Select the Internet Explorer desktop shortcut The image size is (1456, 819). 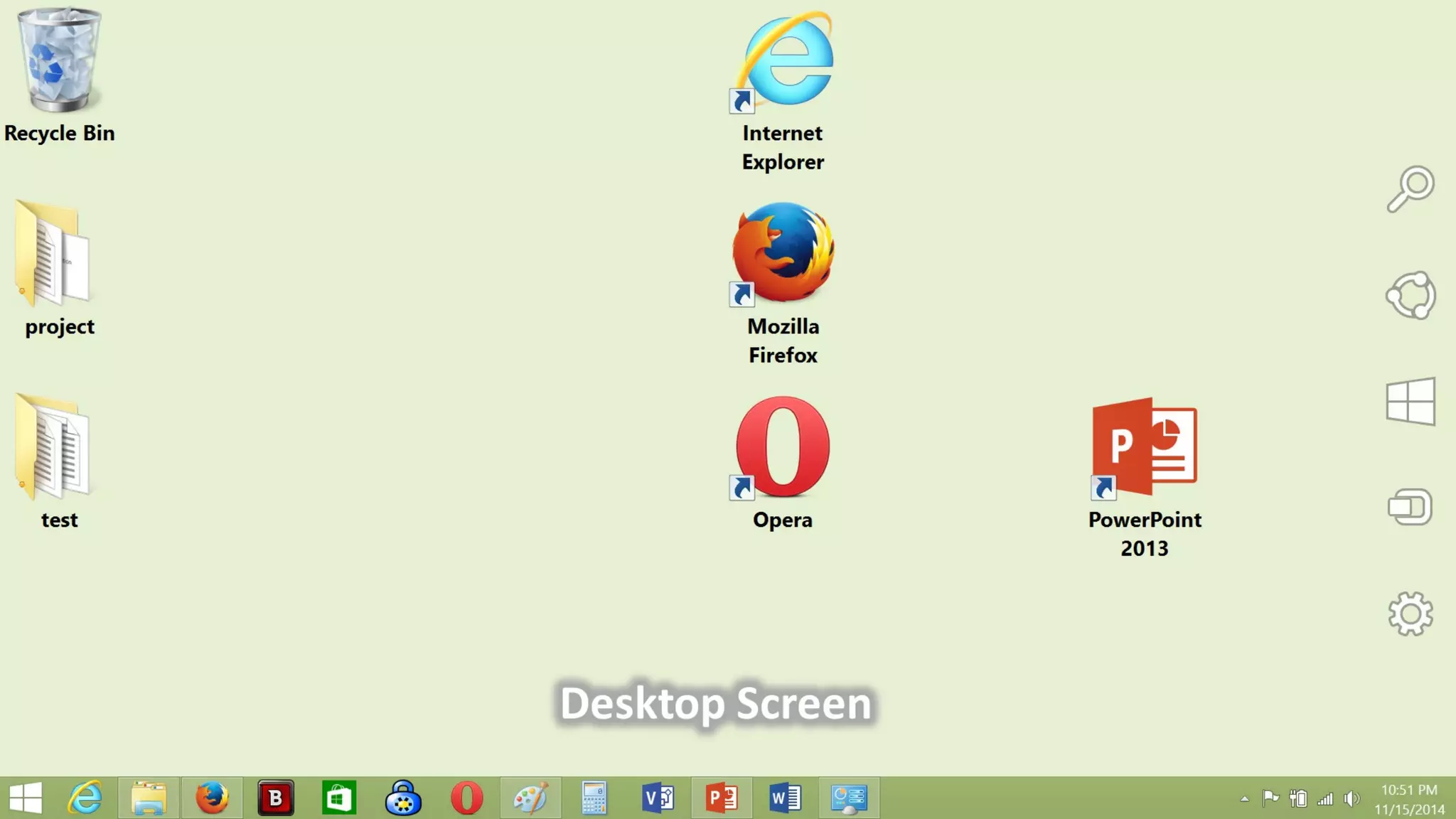coord(783,62)
